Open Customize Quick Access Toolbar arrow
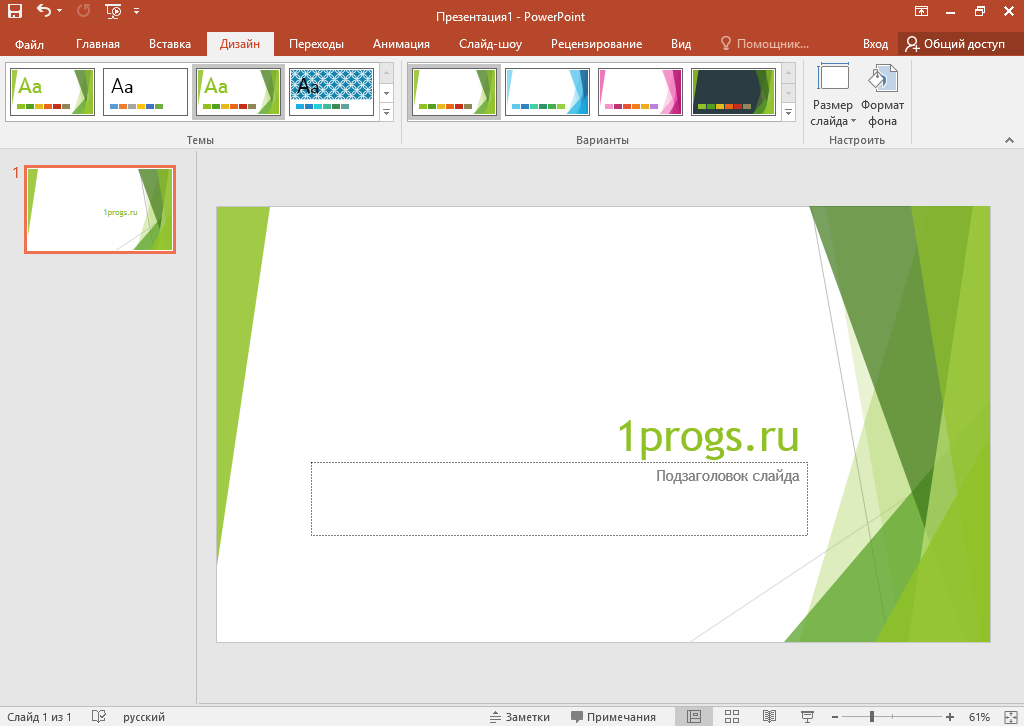Screen dimensions: 1024x726 pos(136,11)
